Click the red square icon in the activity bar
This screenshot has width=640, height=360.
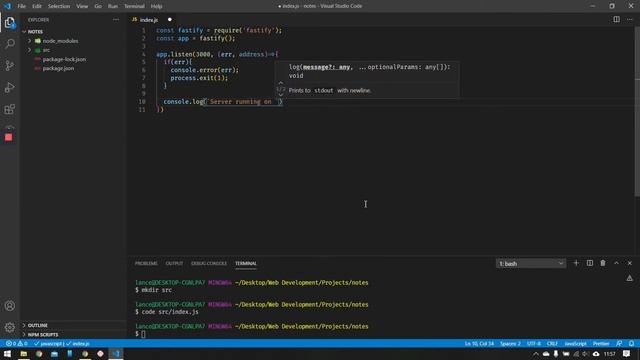pyautogui.click(x=9, y=138)
